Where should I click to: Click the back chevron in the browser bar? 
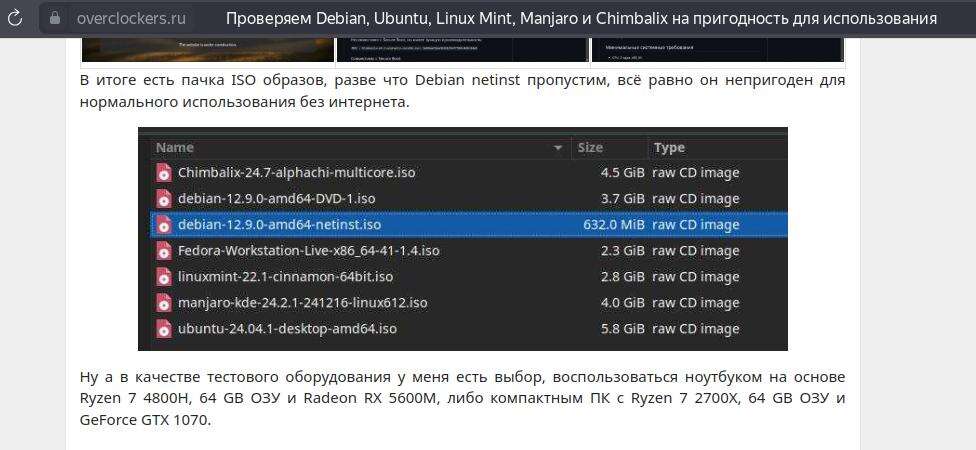pos(18,18)
